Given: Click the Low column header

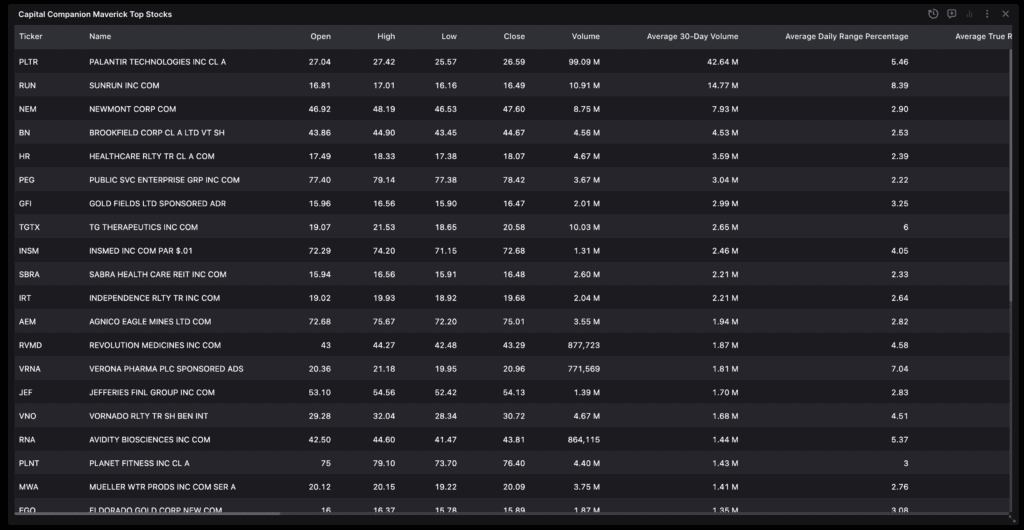Looking at the screenshot, I should 449,37.
